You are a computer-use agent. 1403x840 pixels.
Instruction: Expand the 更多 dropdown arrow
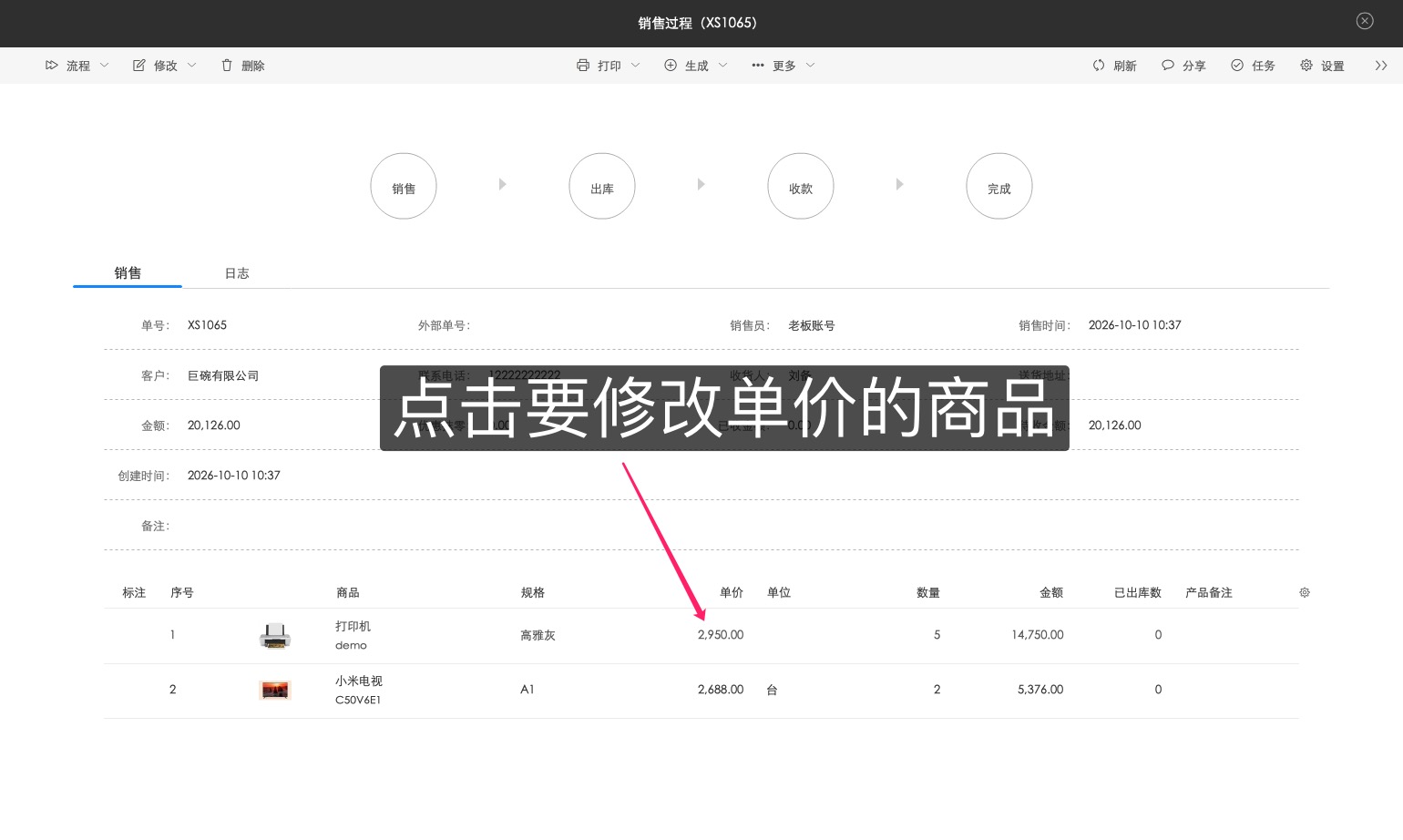pos(810,66)
